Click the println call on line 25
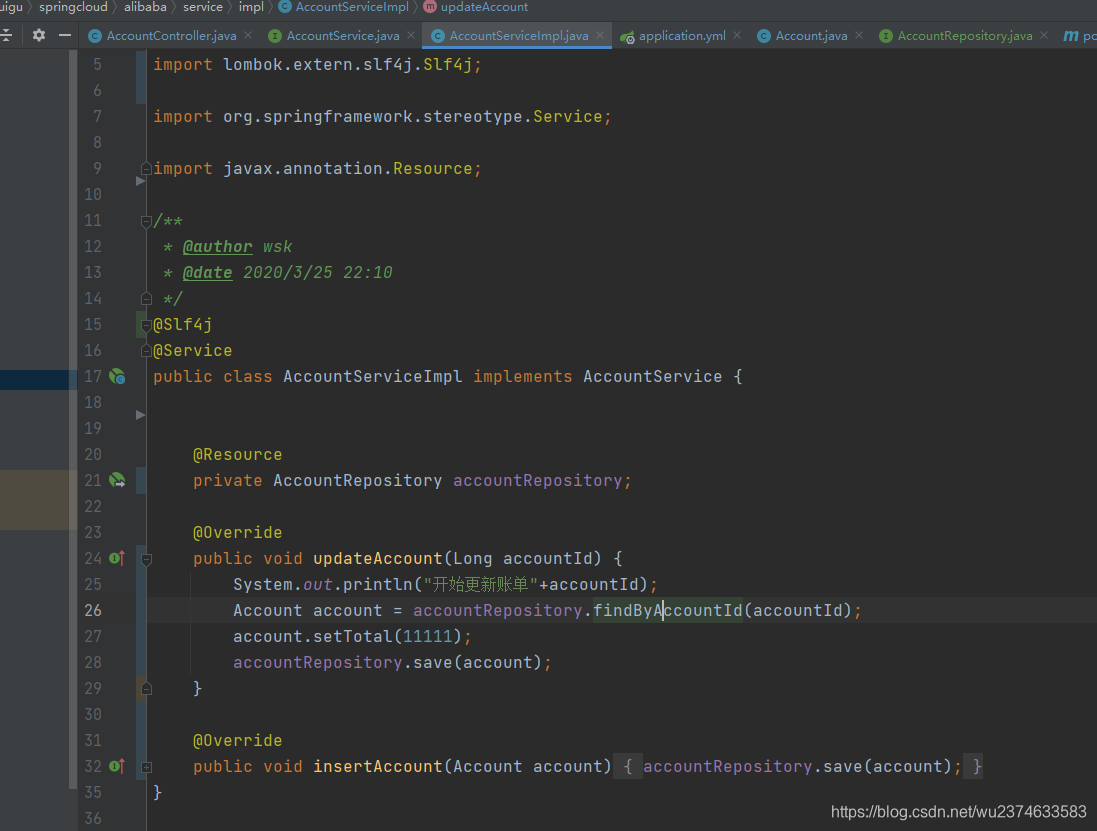 click(x=378, y=585)
